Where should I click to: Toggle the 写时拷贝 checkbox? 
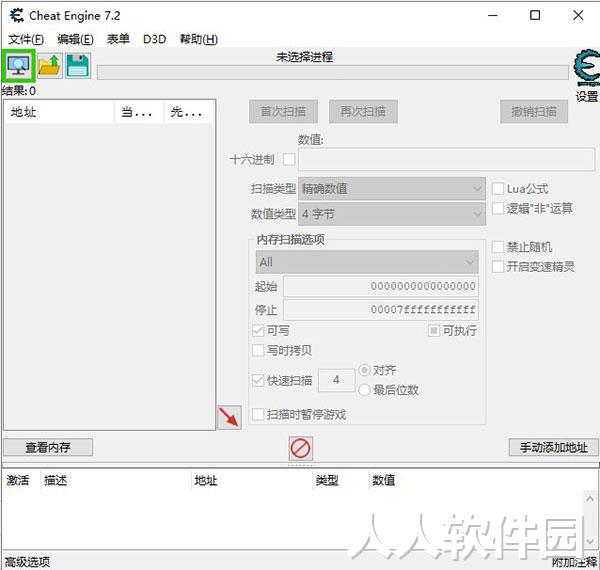click(x=258, y=350)
